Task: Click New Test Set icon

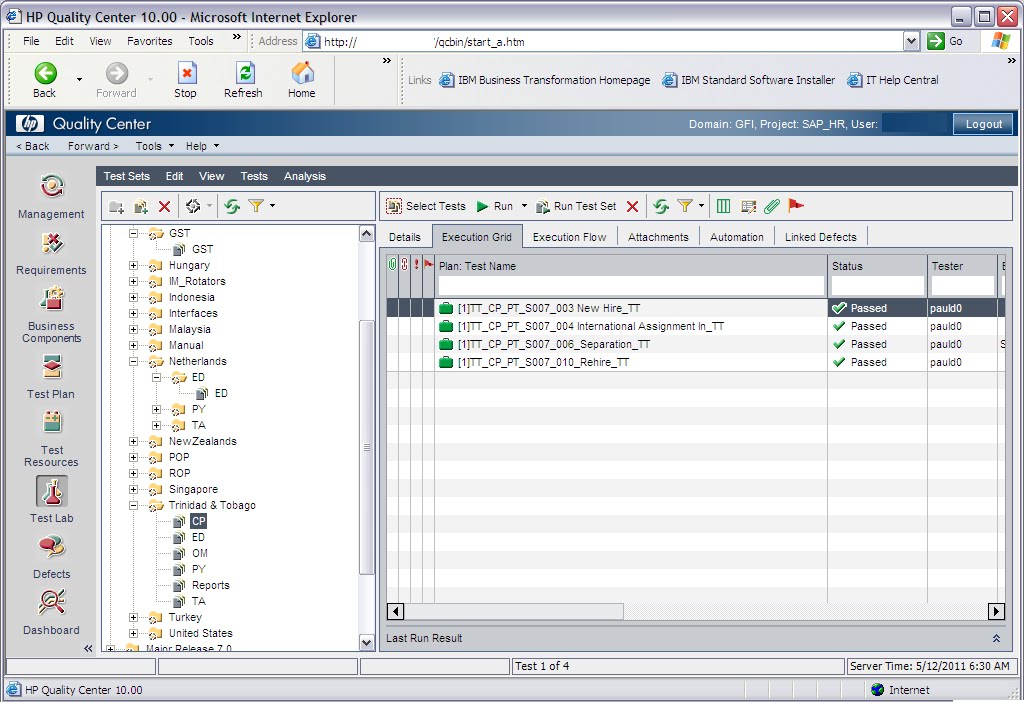Action: [x=140, y=206]
